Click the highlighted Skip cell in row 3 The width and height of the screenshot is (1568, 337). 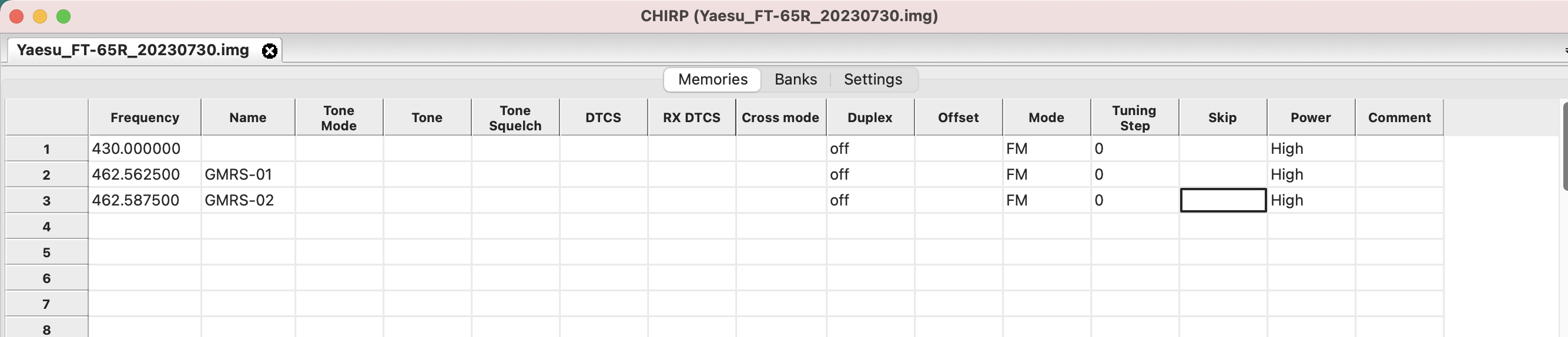1222,200
